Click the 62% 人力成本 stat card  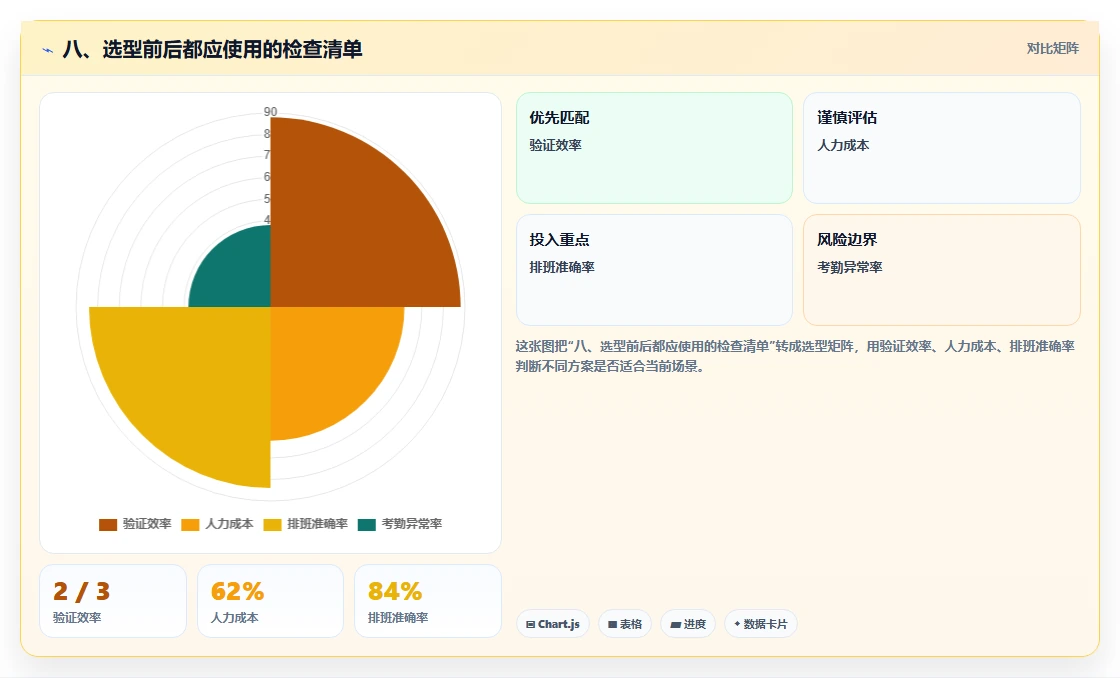[x=270, y=601]
